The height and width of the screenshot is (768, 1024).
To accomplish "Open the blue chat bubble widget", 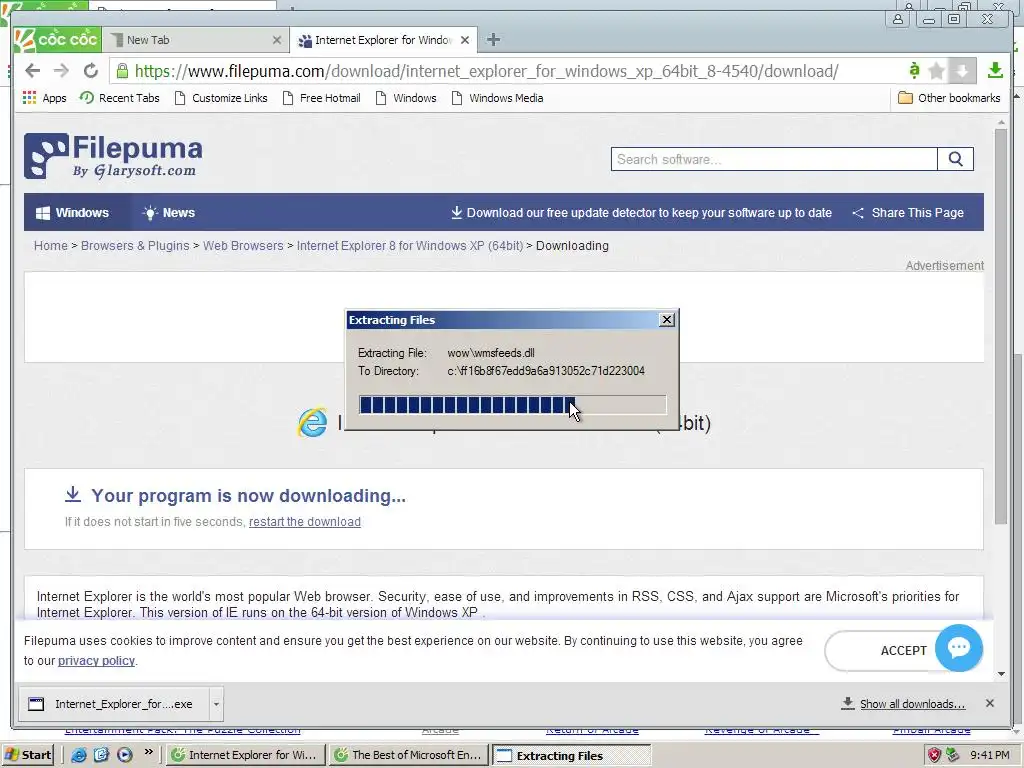I will pos(959,648).
